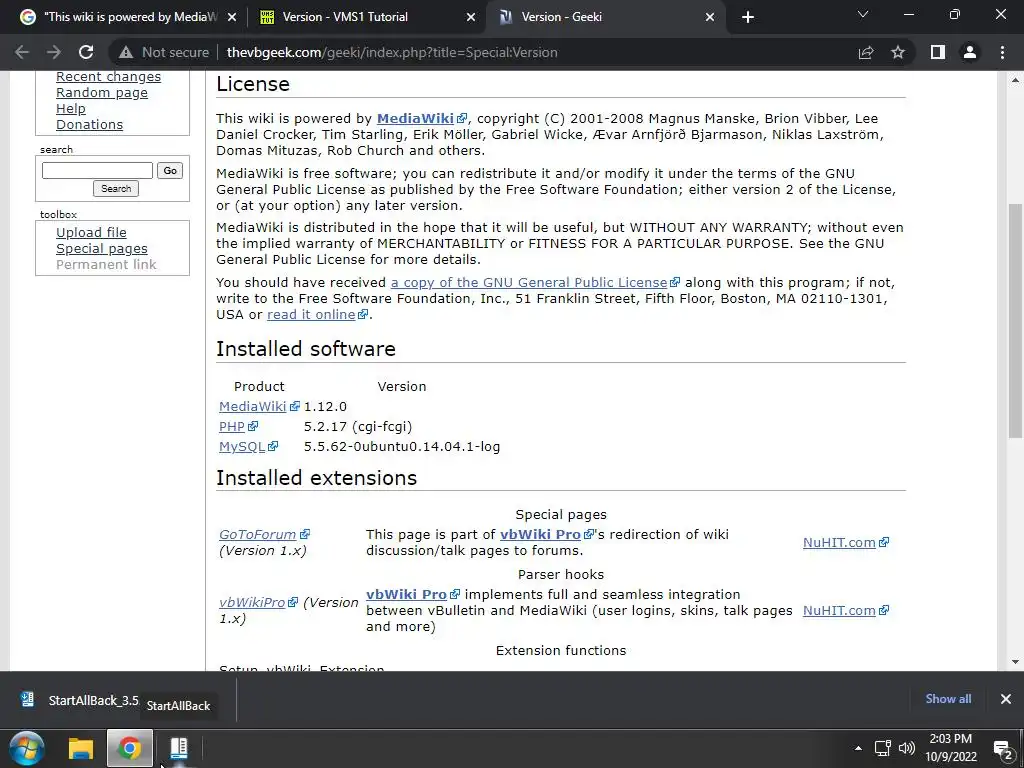The width and height of the screenshot is (1024, 768).
Task: Click the Search button
Action: (116, 189)
